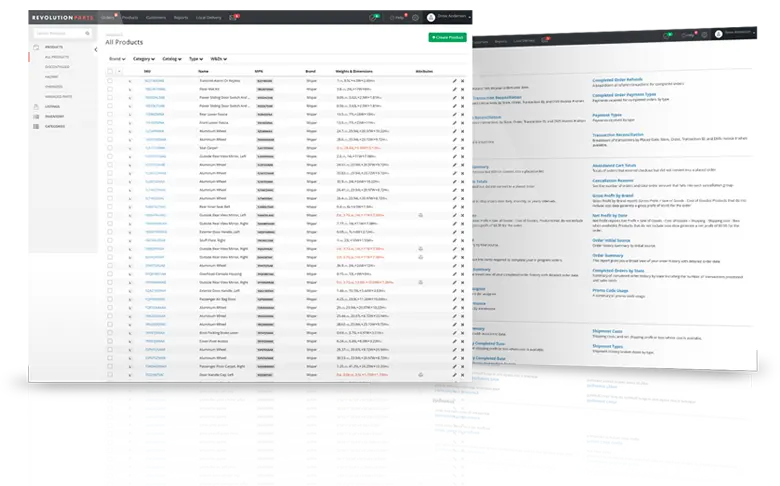This screenshot has height=486, width=780.
Task: Open the Help icon in the header
Action: tap(397, 17)
